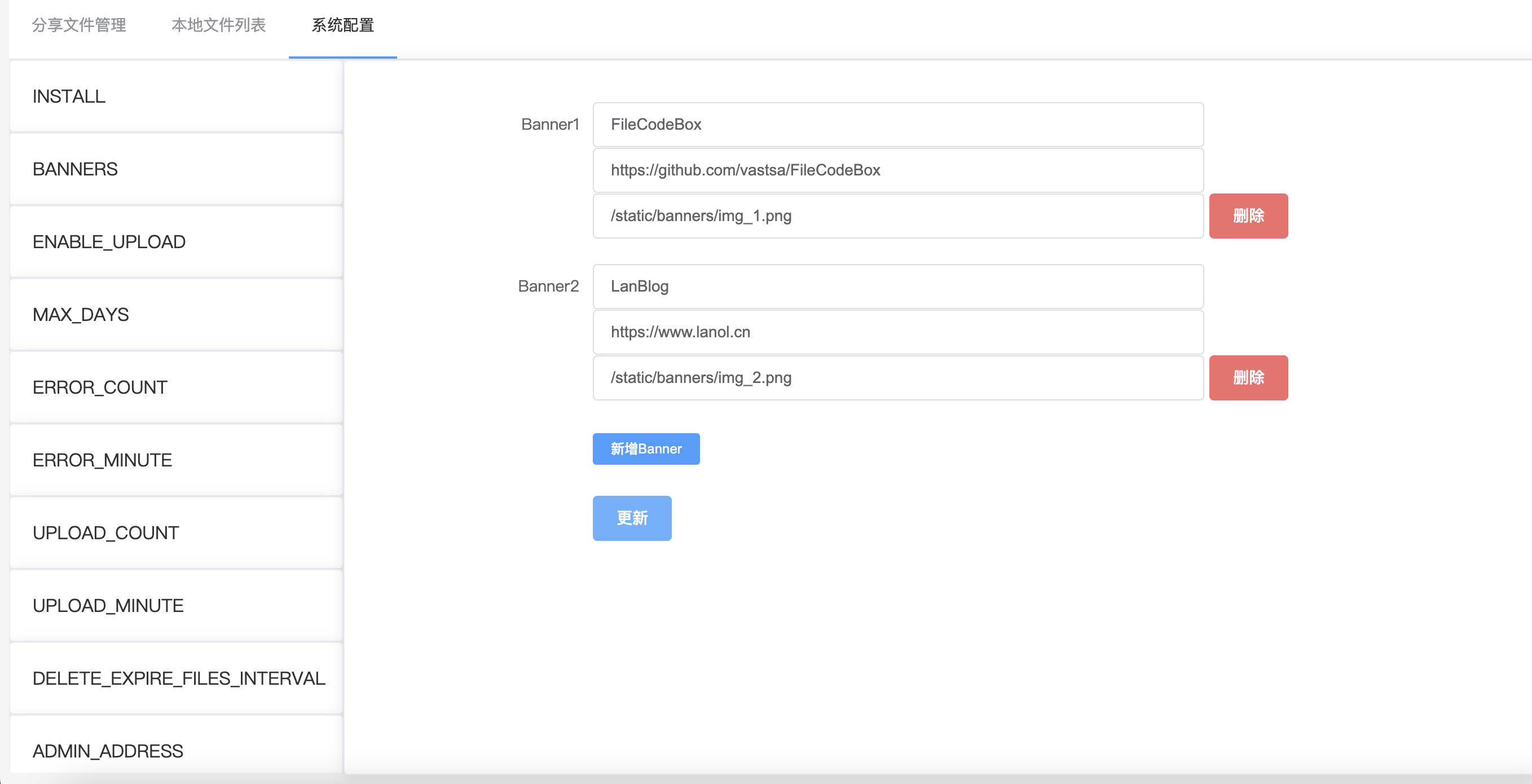
Task: Click the Banner1 image path field
Action: (x=897, y=216)
